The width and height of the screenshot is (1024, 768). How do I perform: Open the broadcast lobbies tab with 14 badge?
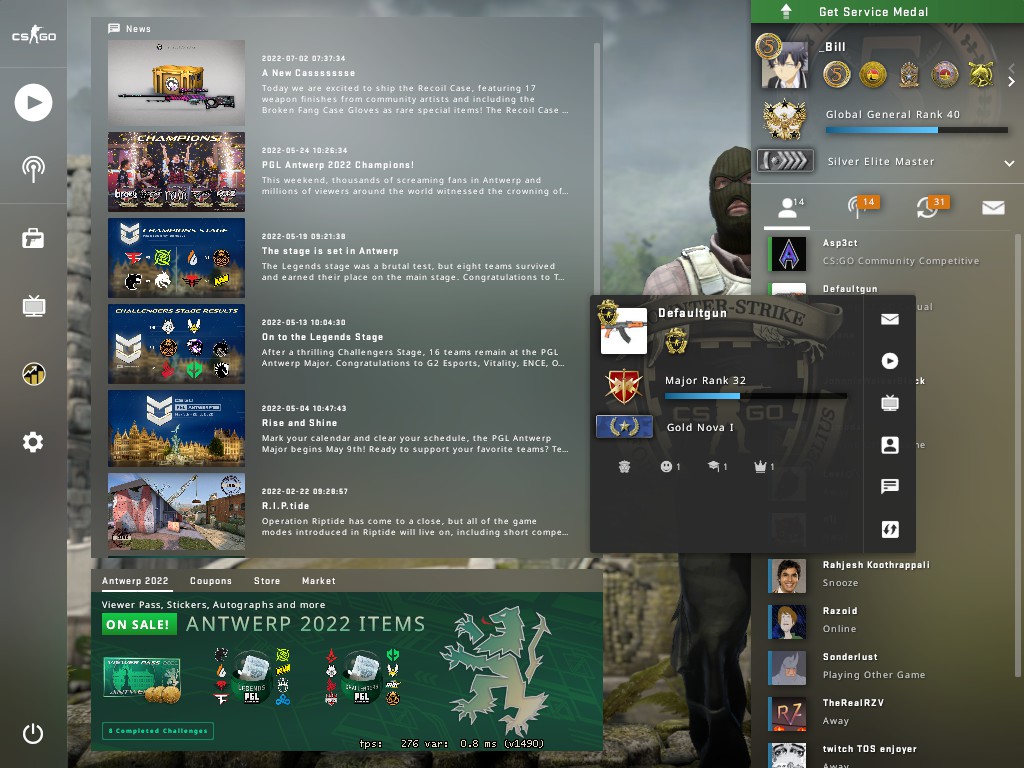pos(861,208)
